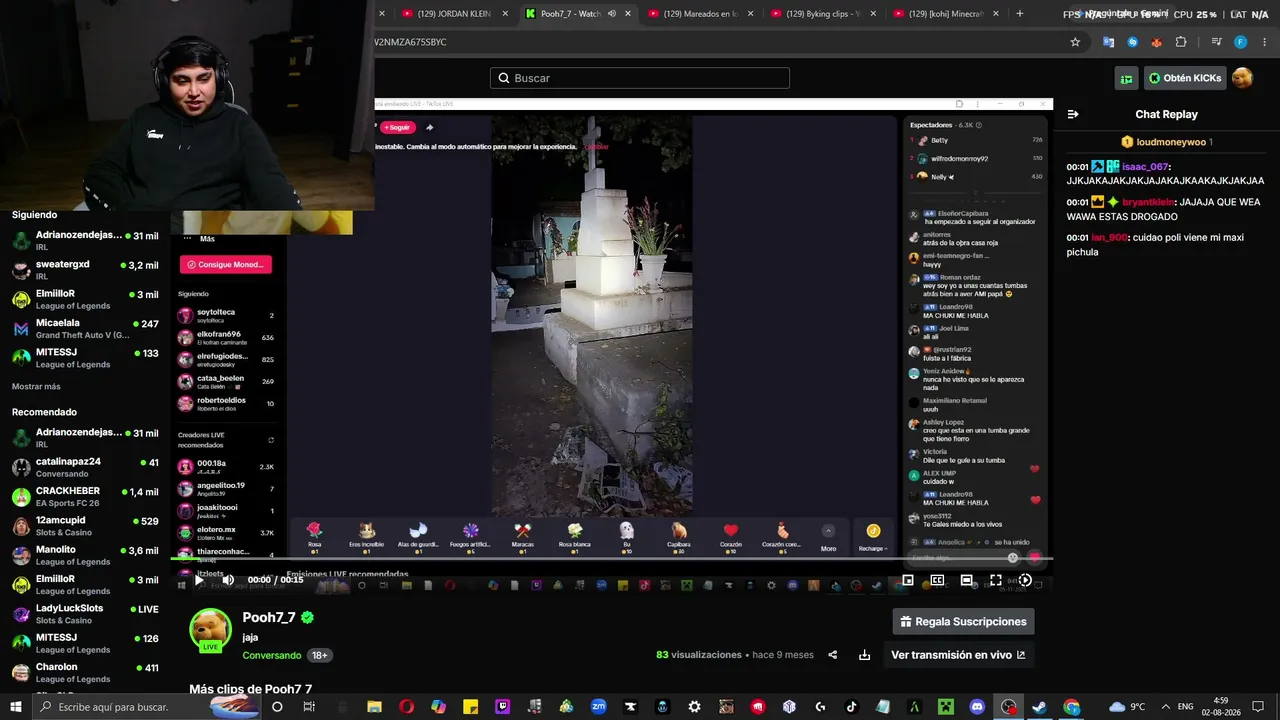This screenshot has height=720, width=1280.
Task: Open the ENG language switcher
Action: coord(1187,707)
